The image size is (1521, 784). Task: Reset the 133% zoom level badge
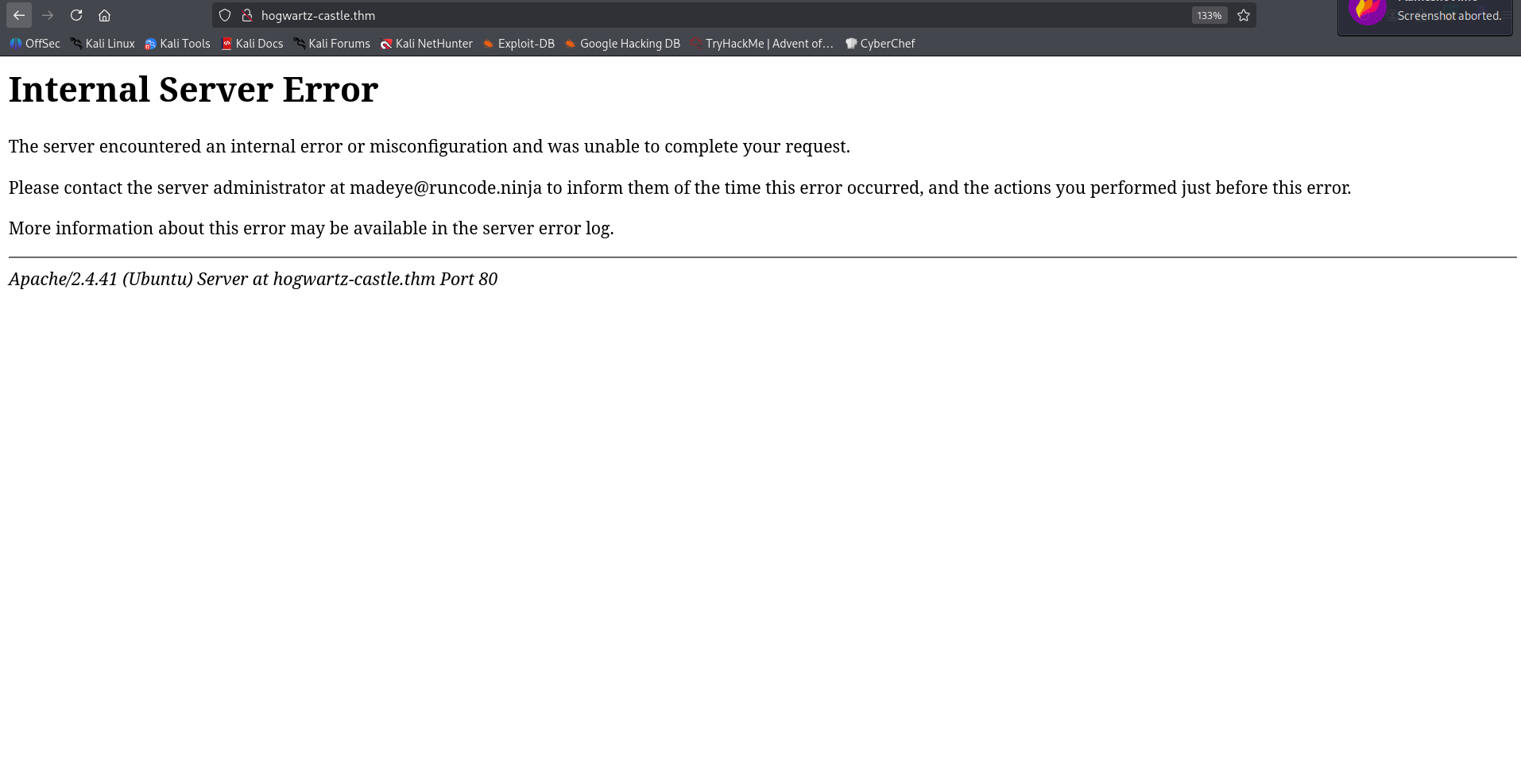(x=1209, y=15)
